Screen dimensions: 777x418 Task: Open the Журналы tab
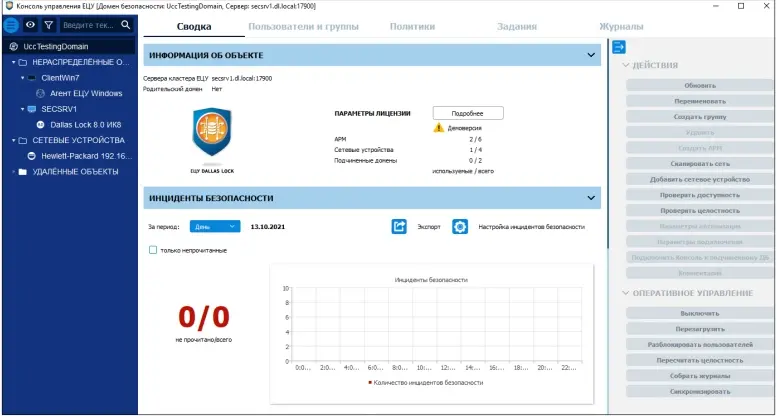620,26
